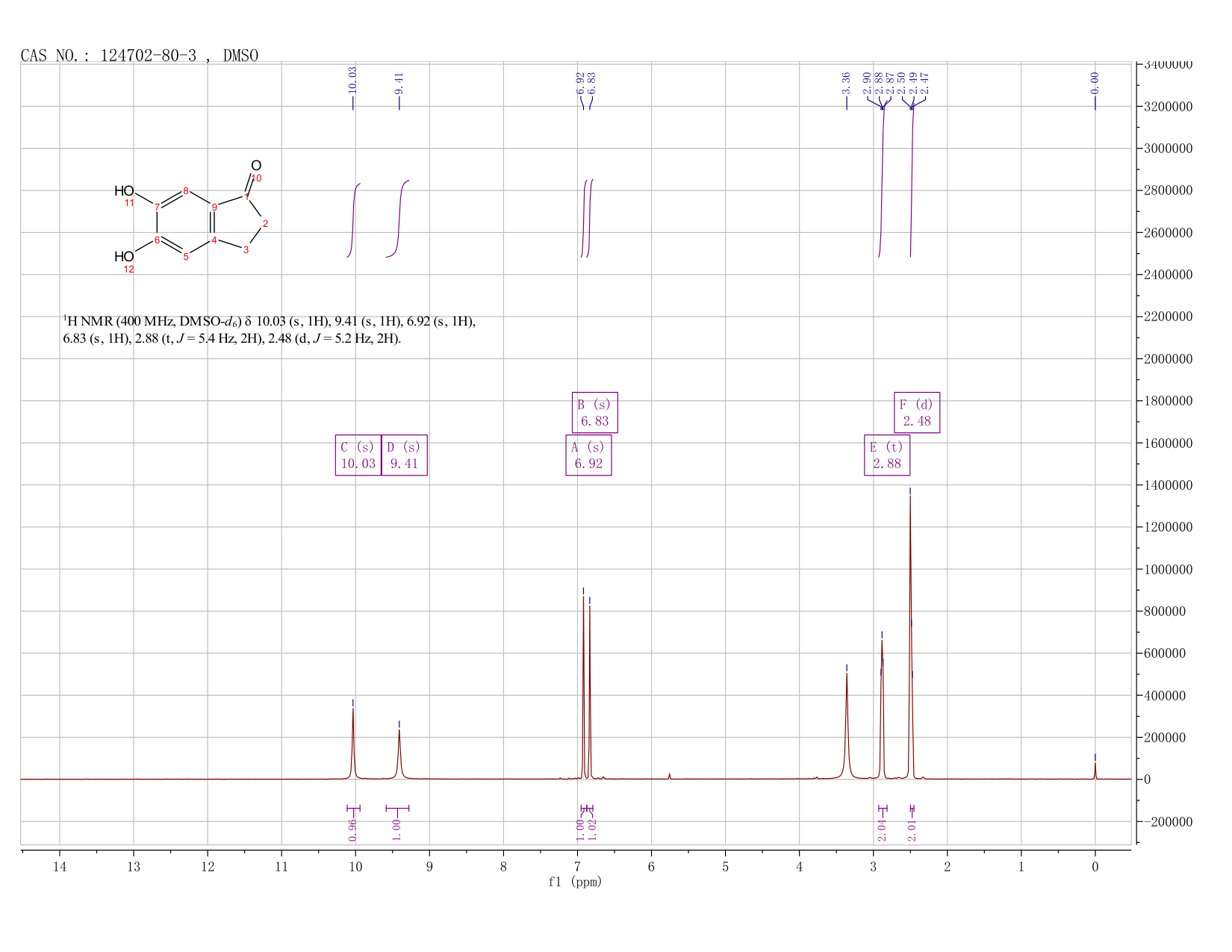Click atom number 2 in the structure
This screenshot has width=1232, height=952.
[265, 224]
